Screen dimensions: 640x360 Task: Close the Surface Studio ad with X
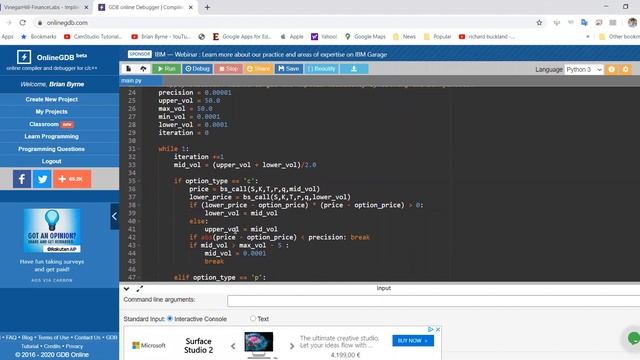point(438,329)
